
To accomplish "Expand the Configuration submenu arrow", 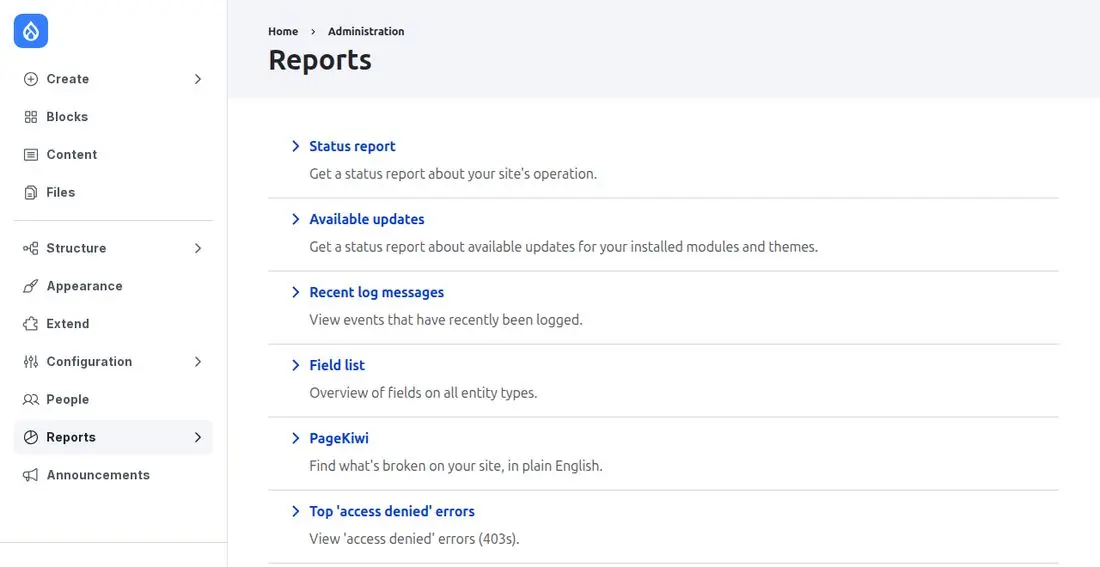I will (x=198, y=362).
